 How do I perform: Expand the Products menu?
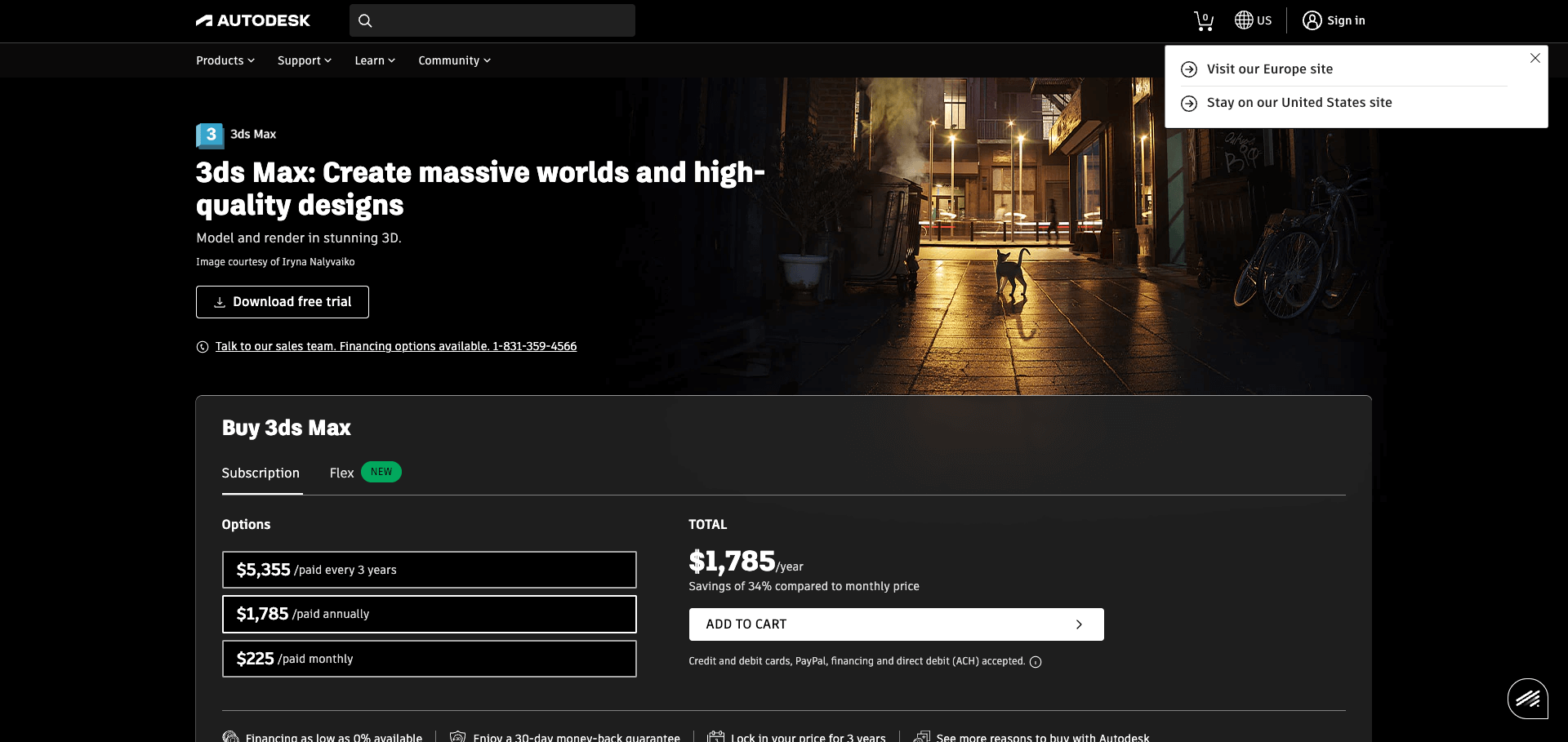[225, 60]
